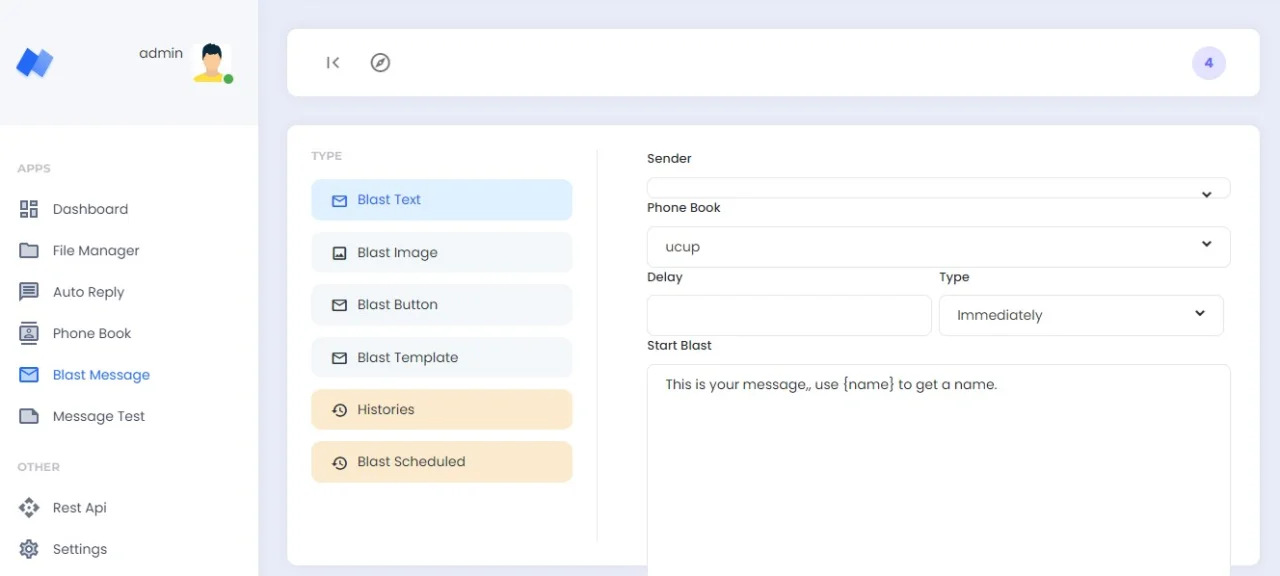The height and width of the screenshot is (576, 1280).
Task: Click the Delay field label
Action: pyautogui.click(x=665, y=277)
